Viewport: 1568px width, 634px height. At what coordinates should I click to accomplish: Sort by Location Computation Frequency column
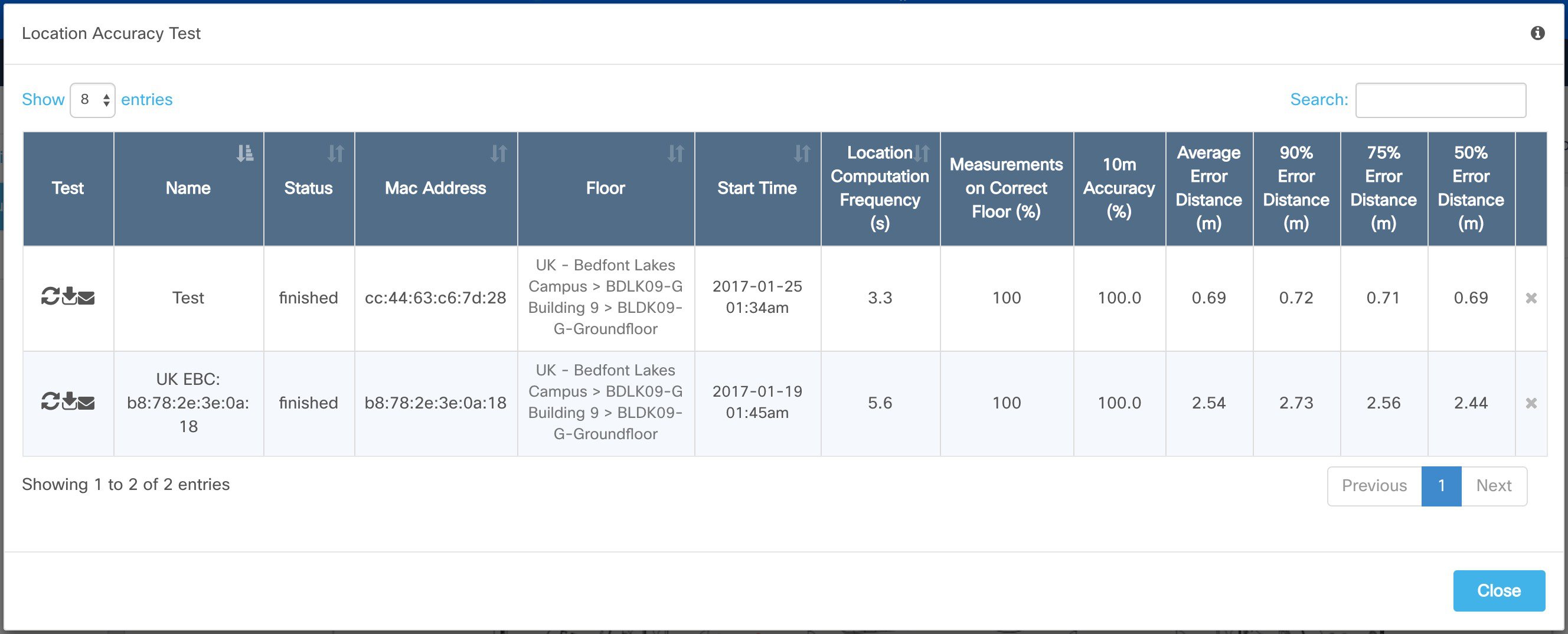tap(880, 188)
